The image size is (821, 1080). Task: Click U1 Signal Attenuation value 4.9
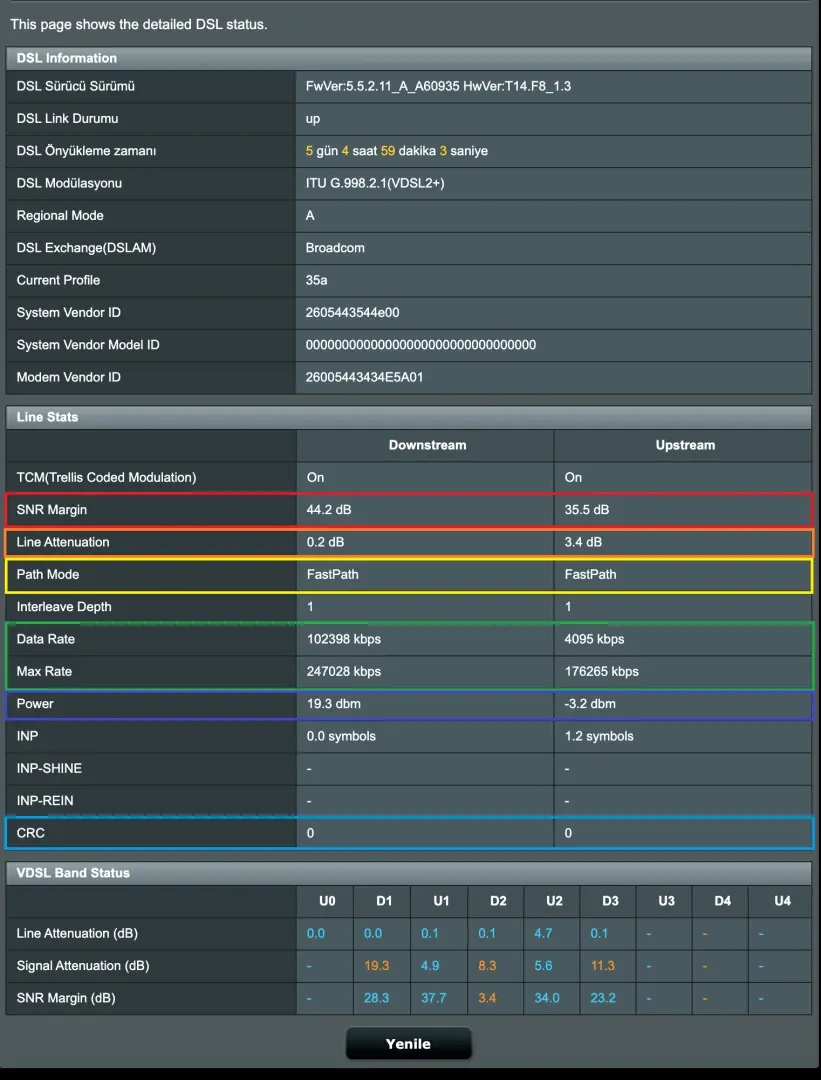(430, 966)
